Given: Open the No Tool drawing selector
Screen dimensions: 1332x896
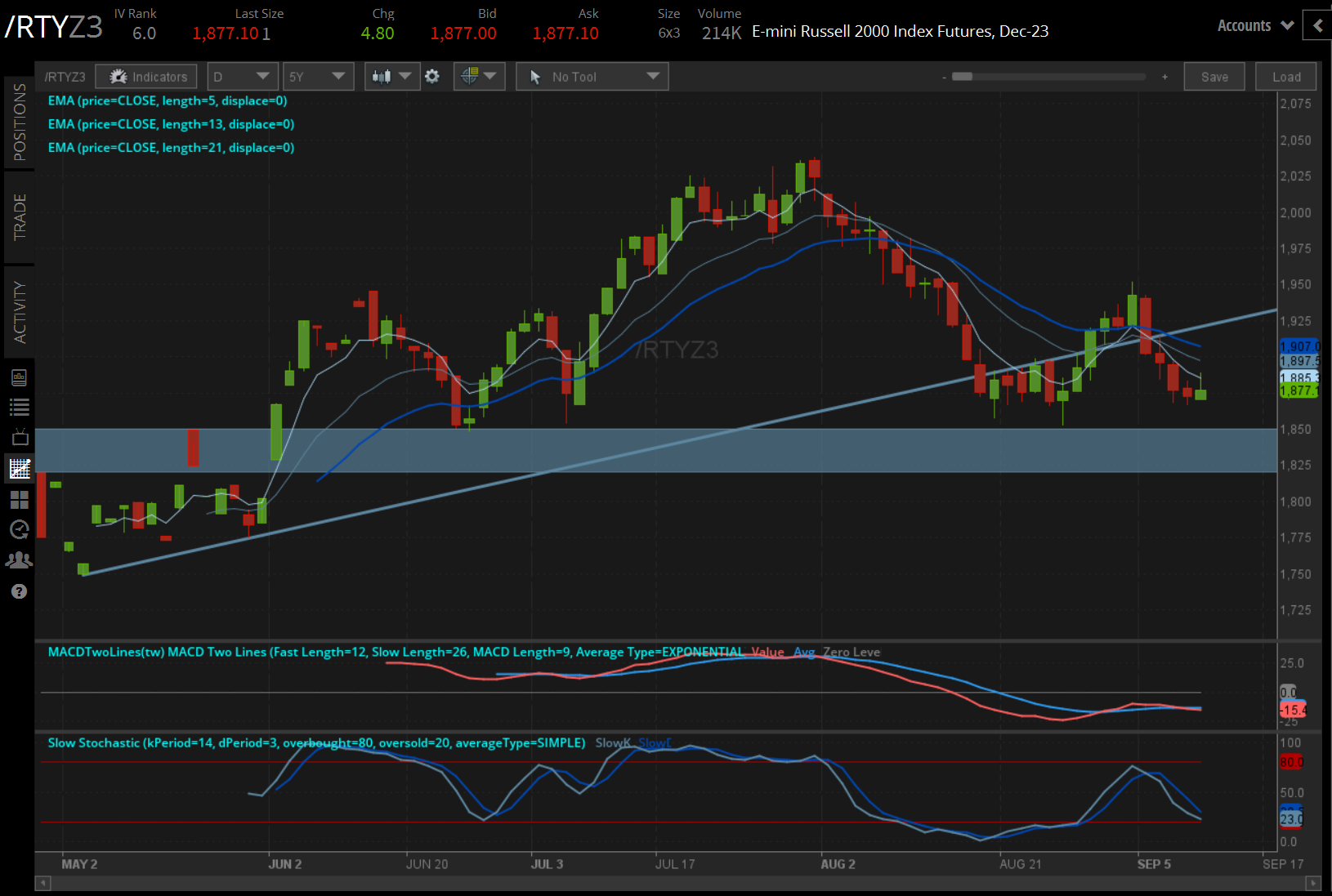Looking at the screenshot, I should point(592,77).
